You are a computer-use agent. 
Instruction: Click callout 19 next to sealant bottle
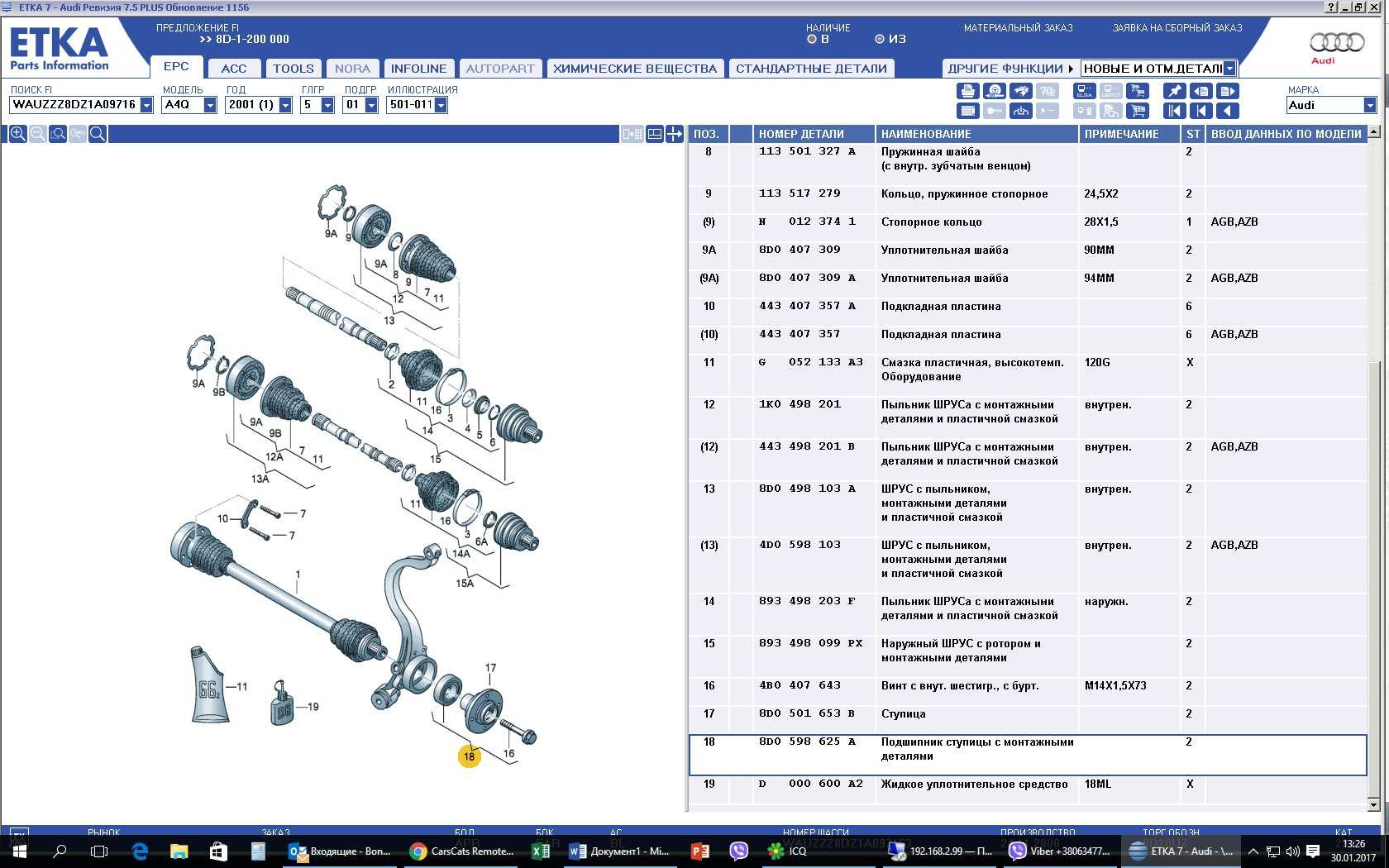click(x=313, y=707)
